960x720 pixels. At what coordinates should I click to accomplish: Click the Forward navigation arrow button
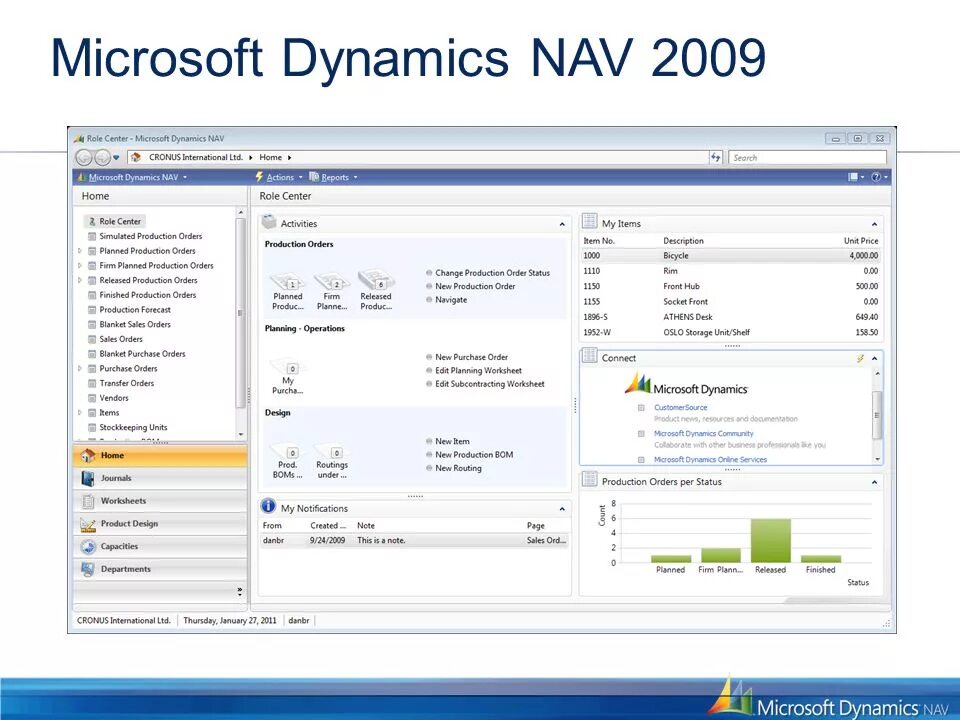pyautogui.click(x=102, y=157)
